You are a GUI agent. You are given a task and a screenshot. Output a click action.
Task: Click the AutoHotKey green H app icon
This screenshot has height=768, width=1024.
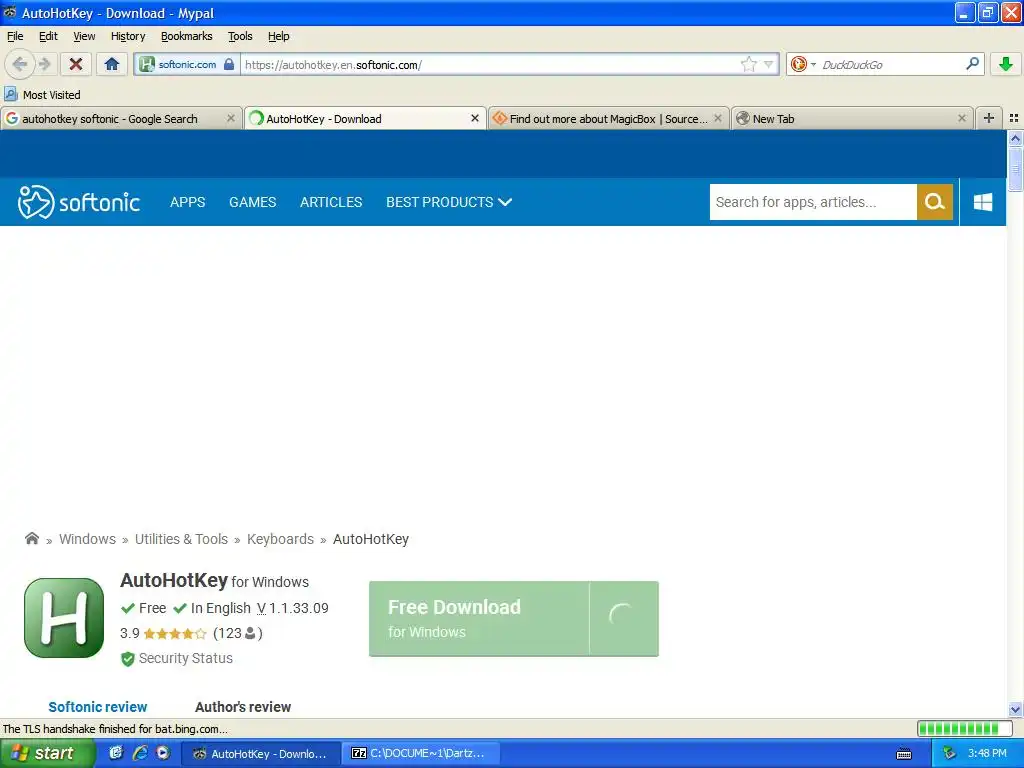tap(64, 618)
